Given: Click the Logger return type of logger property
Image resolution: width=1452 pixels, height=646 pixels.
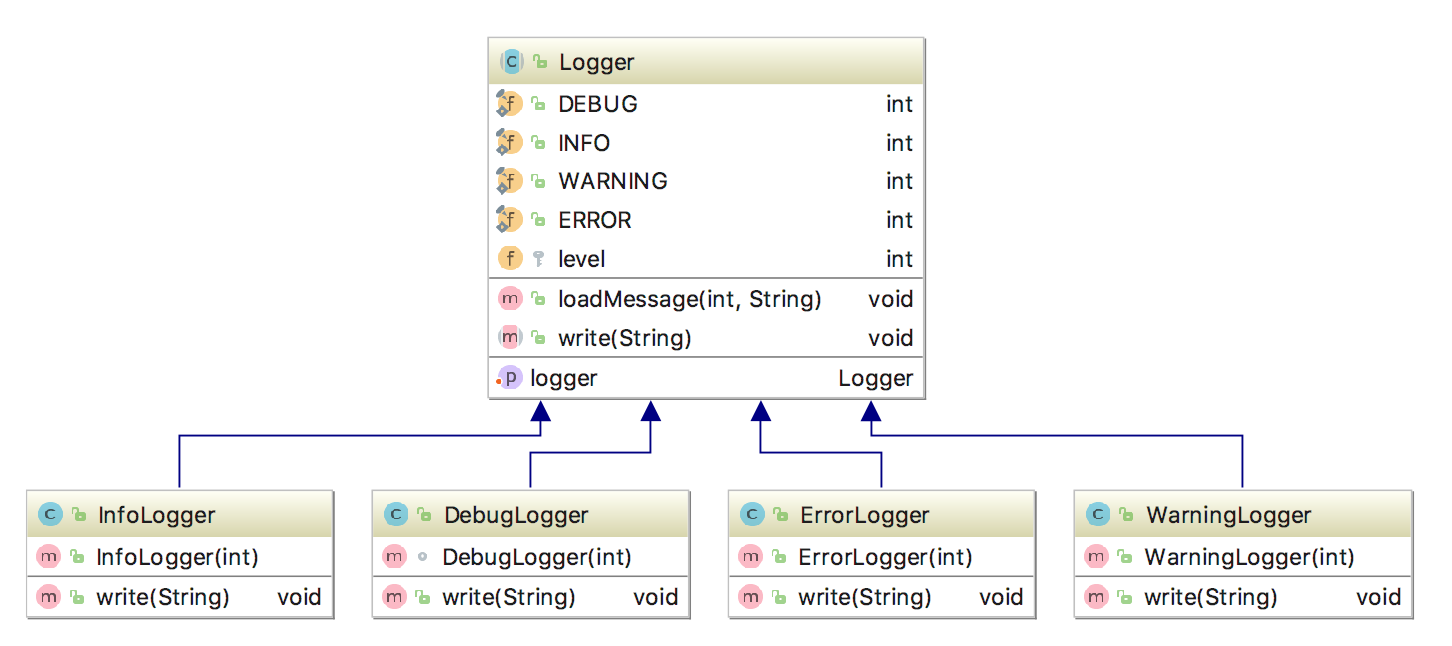Looking at the screenshot, I should tap(875, 378).
